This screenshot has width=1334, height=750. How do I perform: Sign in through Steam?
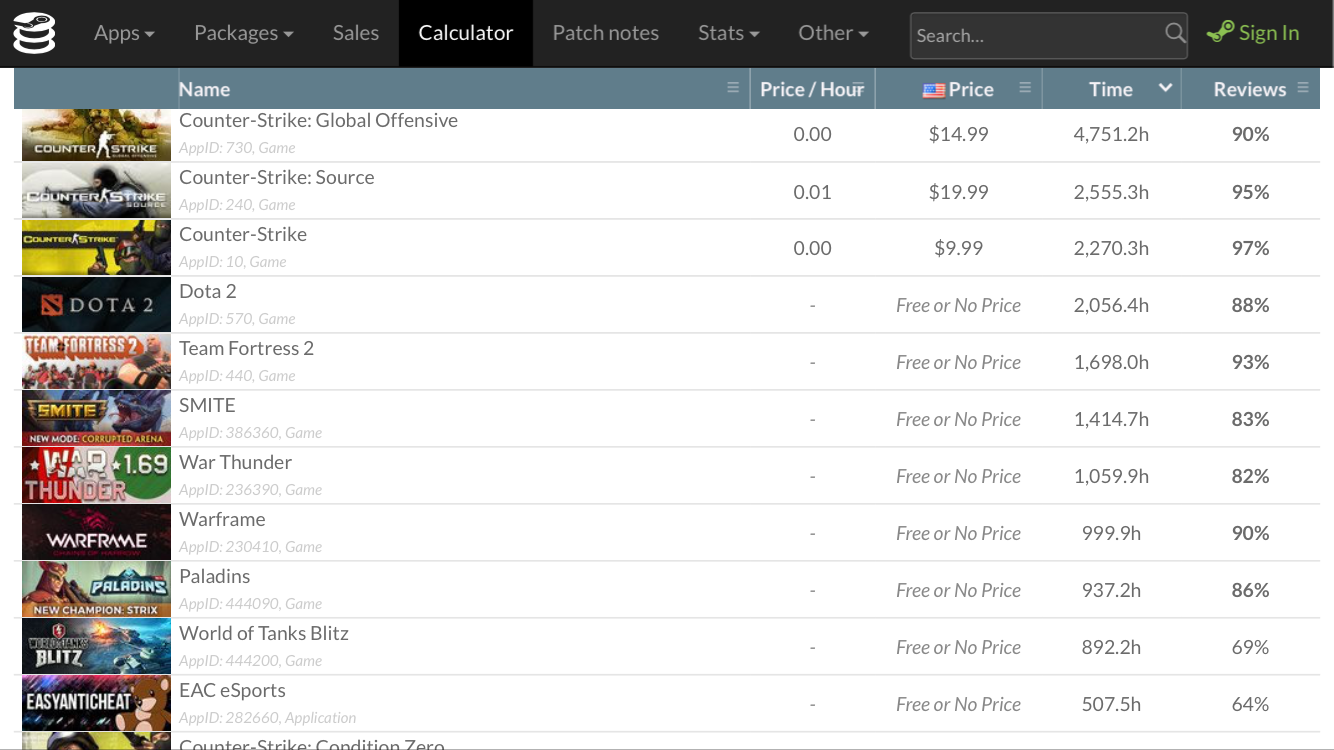(1253, 33)
